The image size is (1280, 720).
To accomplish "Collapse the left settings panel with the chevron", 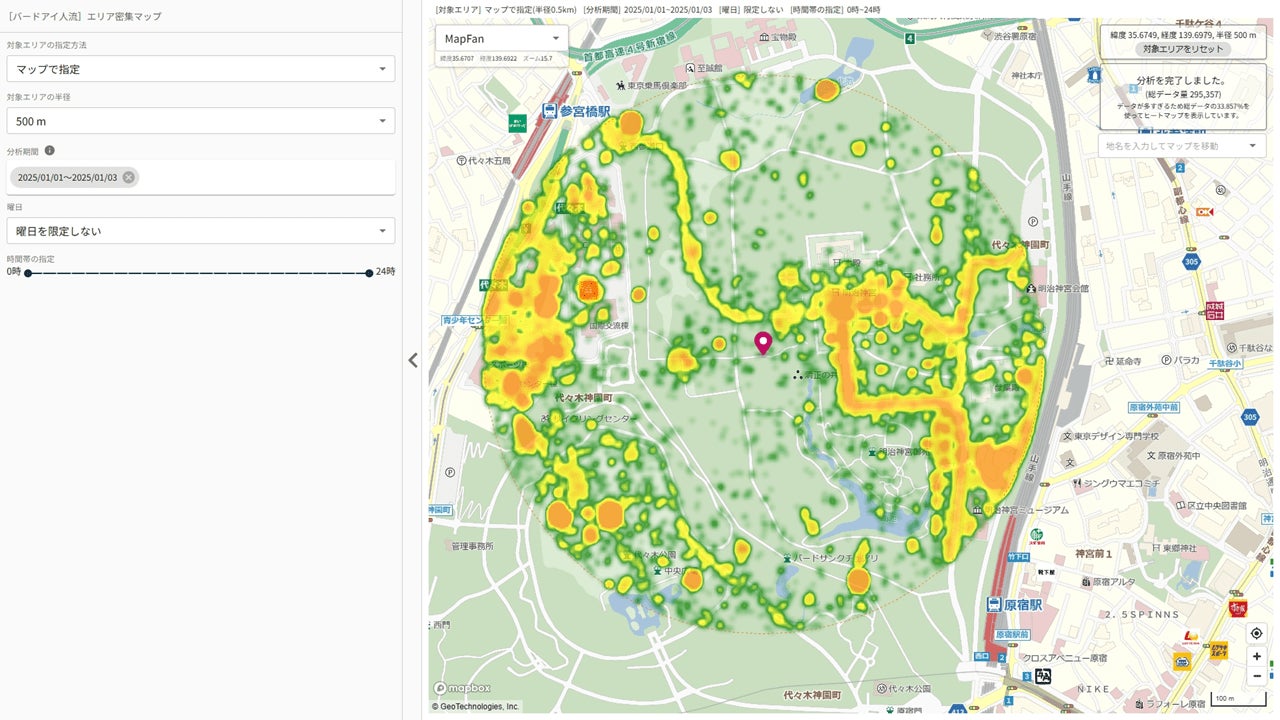I will 413,360.
